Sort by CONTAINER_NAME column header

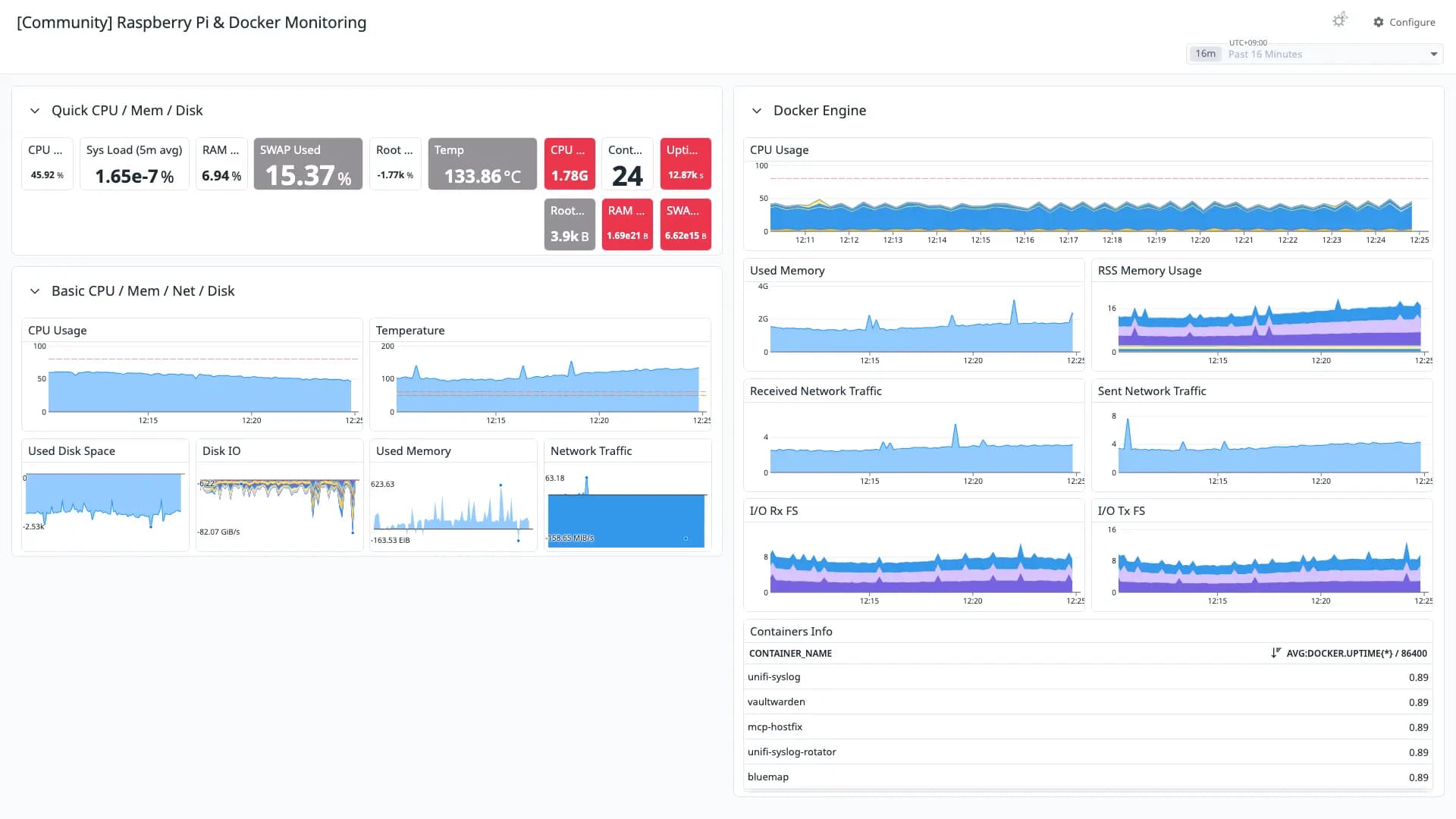pos(790,654)
